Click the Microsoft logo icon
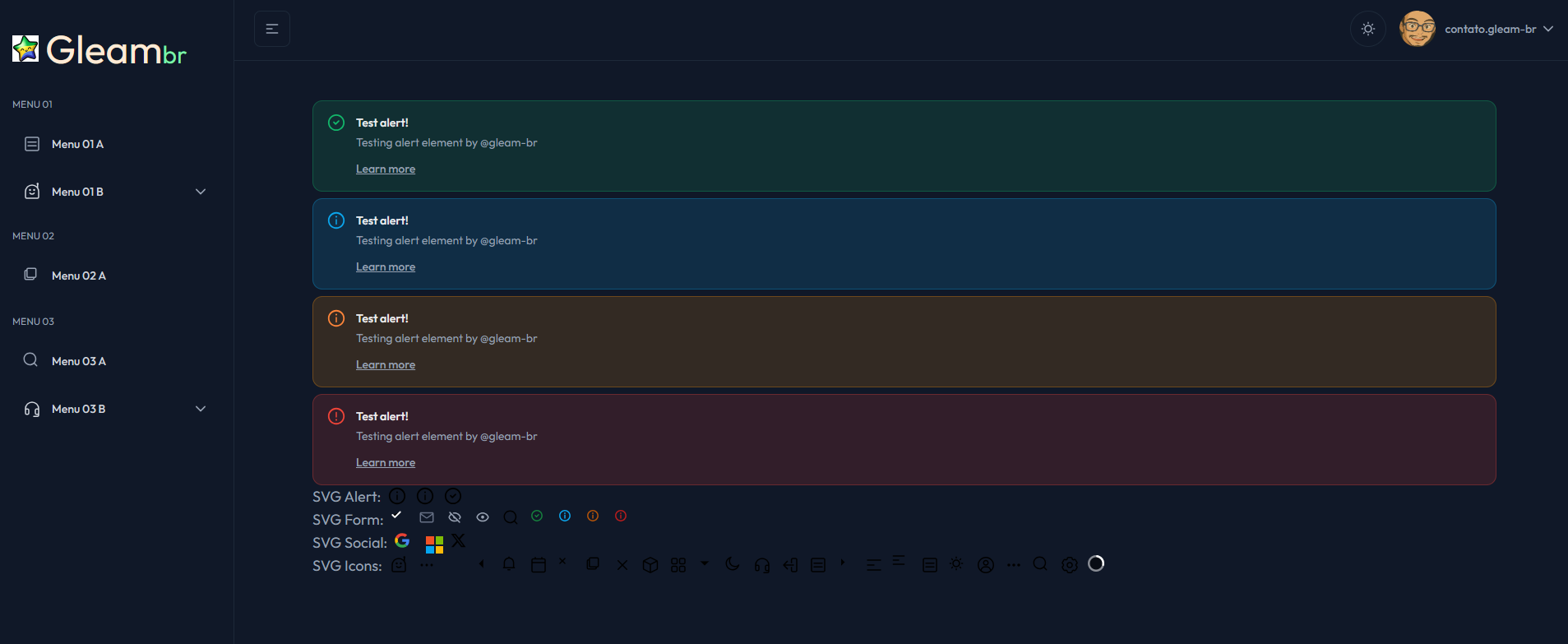This screenshot has width=1568, height=644. (434, 544)
